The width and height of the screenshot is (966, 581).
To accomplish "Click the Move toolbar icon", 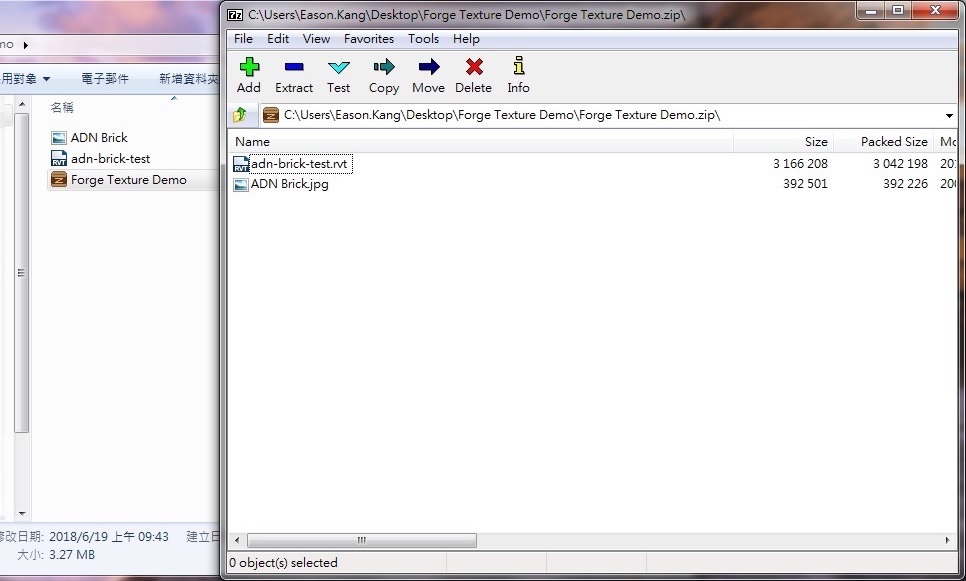I will point(429,67).
